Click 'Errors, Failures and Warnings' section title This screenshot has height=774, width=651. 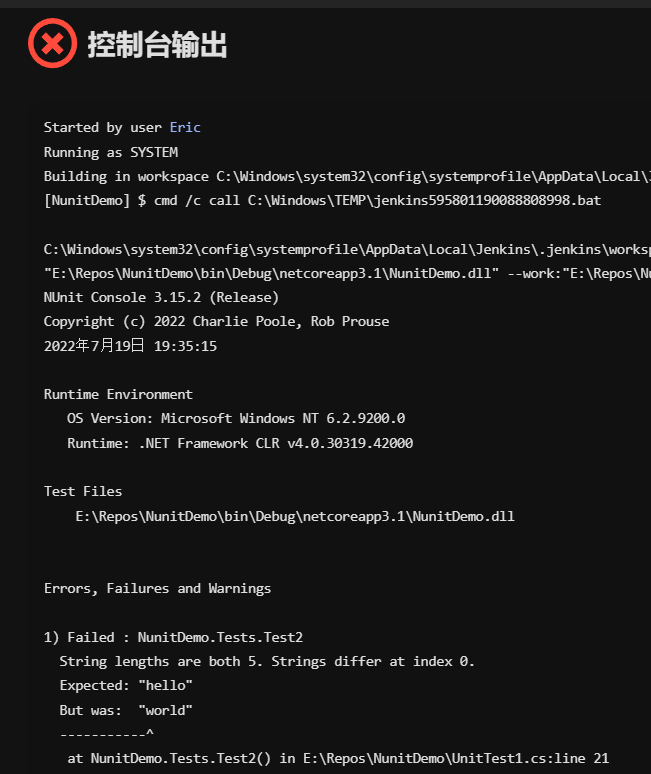pyautogui.click(x=157, y=588)
